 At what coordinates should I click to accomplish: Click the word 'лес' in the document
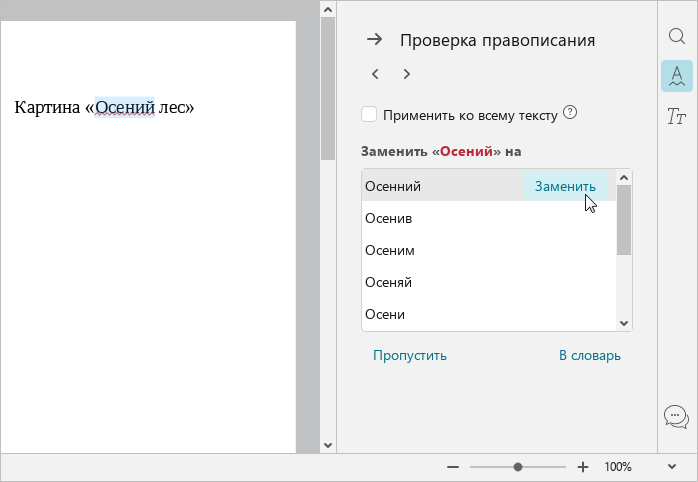[x=171, y=107]
